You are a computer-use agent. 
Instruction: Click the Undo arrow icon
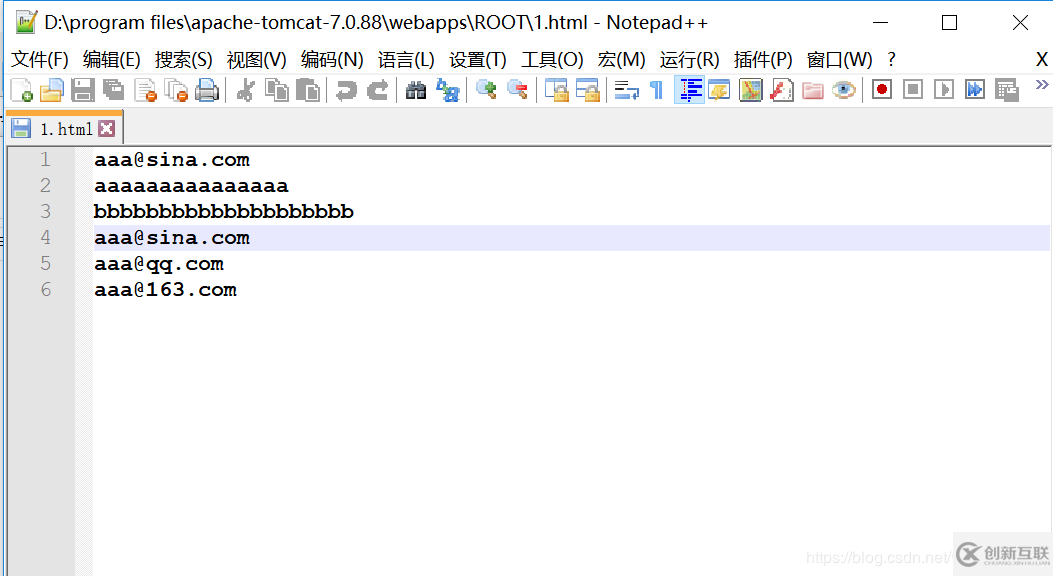click(346, 89)
